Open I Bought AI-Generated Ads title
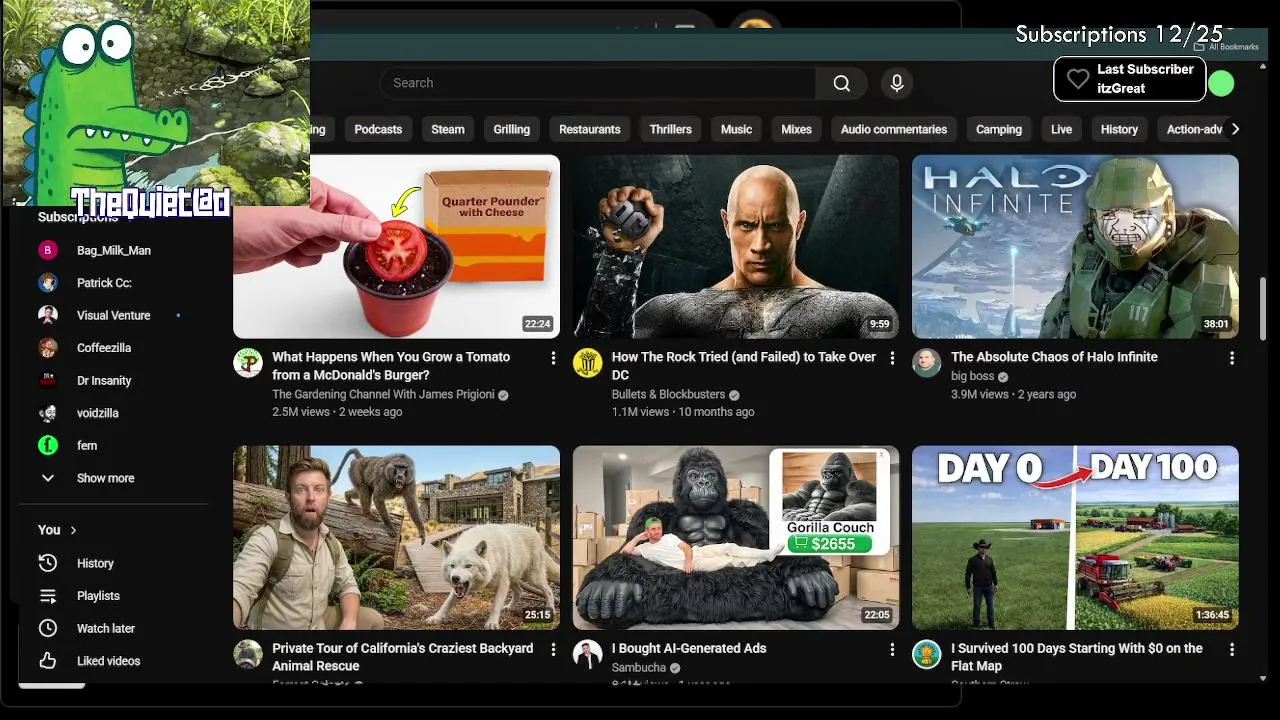This screenshot has height=720, width=1280. 689,648
